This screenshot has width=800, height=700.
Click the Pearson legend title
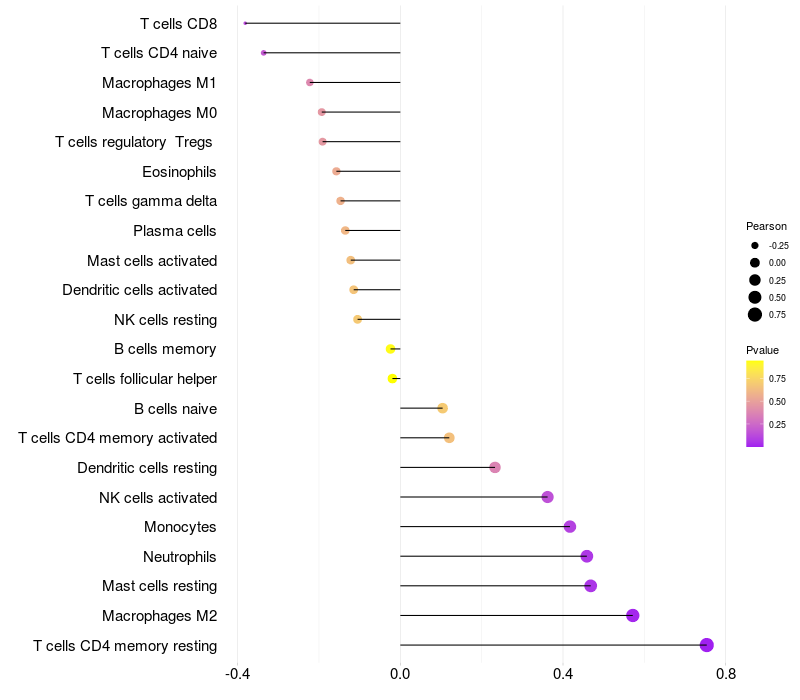click(x=766, y=226)
